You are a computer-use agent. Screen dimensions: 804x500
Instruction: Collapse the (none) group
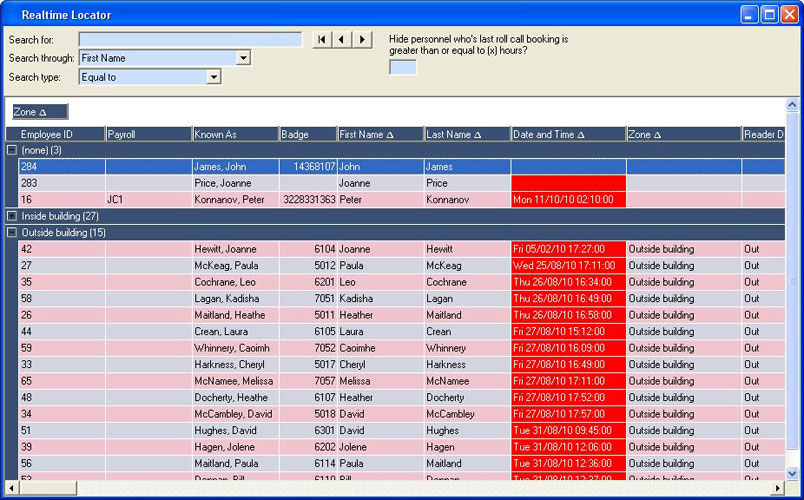[12, 150]
